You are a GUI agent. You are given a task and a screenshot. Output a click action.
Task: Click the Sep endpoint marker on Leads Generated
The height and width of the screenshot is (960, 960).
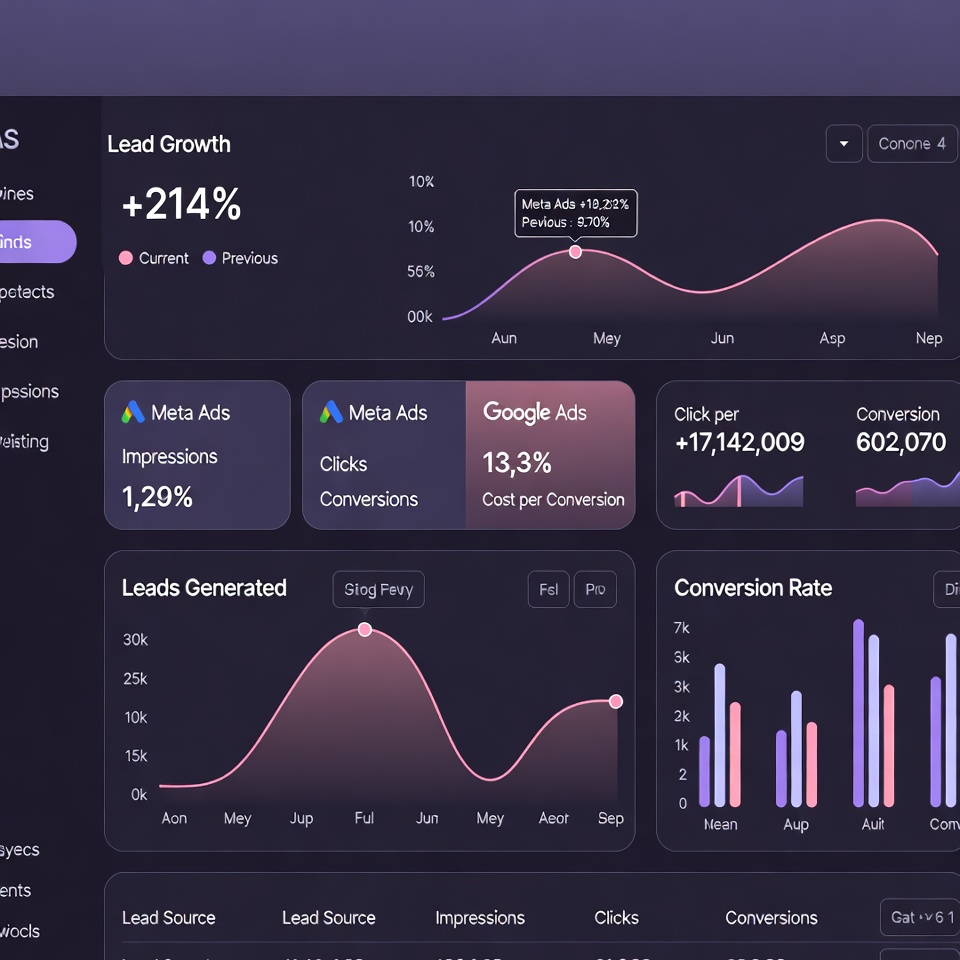tap(615, 701)
